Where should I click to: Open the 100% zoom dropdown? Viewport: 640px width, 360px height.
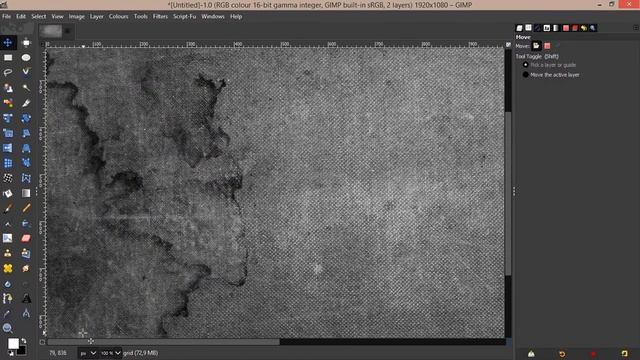pyautogui.click(x=110, y=353)
